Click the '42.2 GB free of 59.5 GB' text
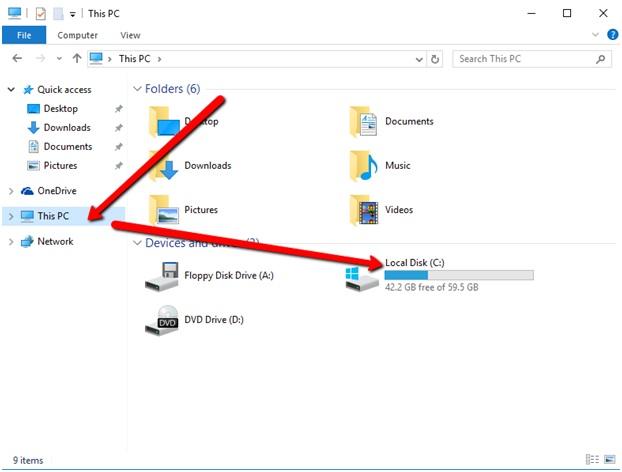The image size is (622, 472). tap(432, 287)
